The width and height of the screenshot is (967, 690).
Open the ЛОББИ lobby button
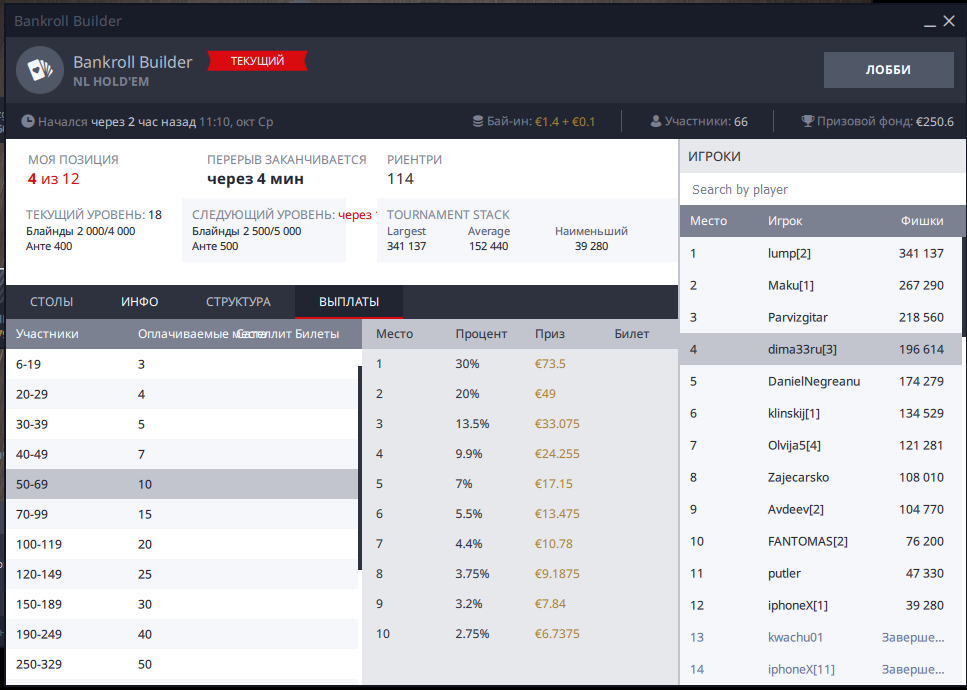pos(887,70)
